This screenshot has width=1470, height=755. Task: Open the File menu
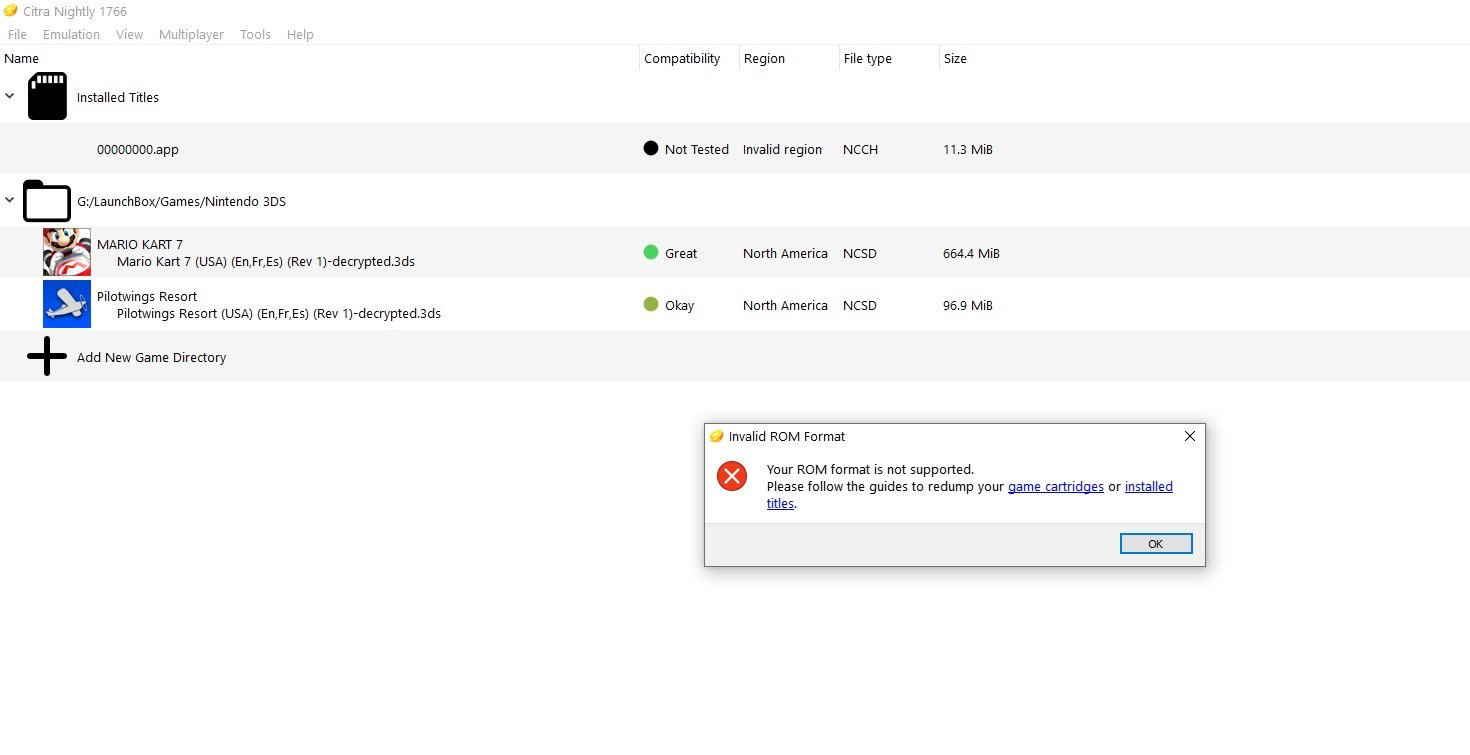(x=17, y=34)
